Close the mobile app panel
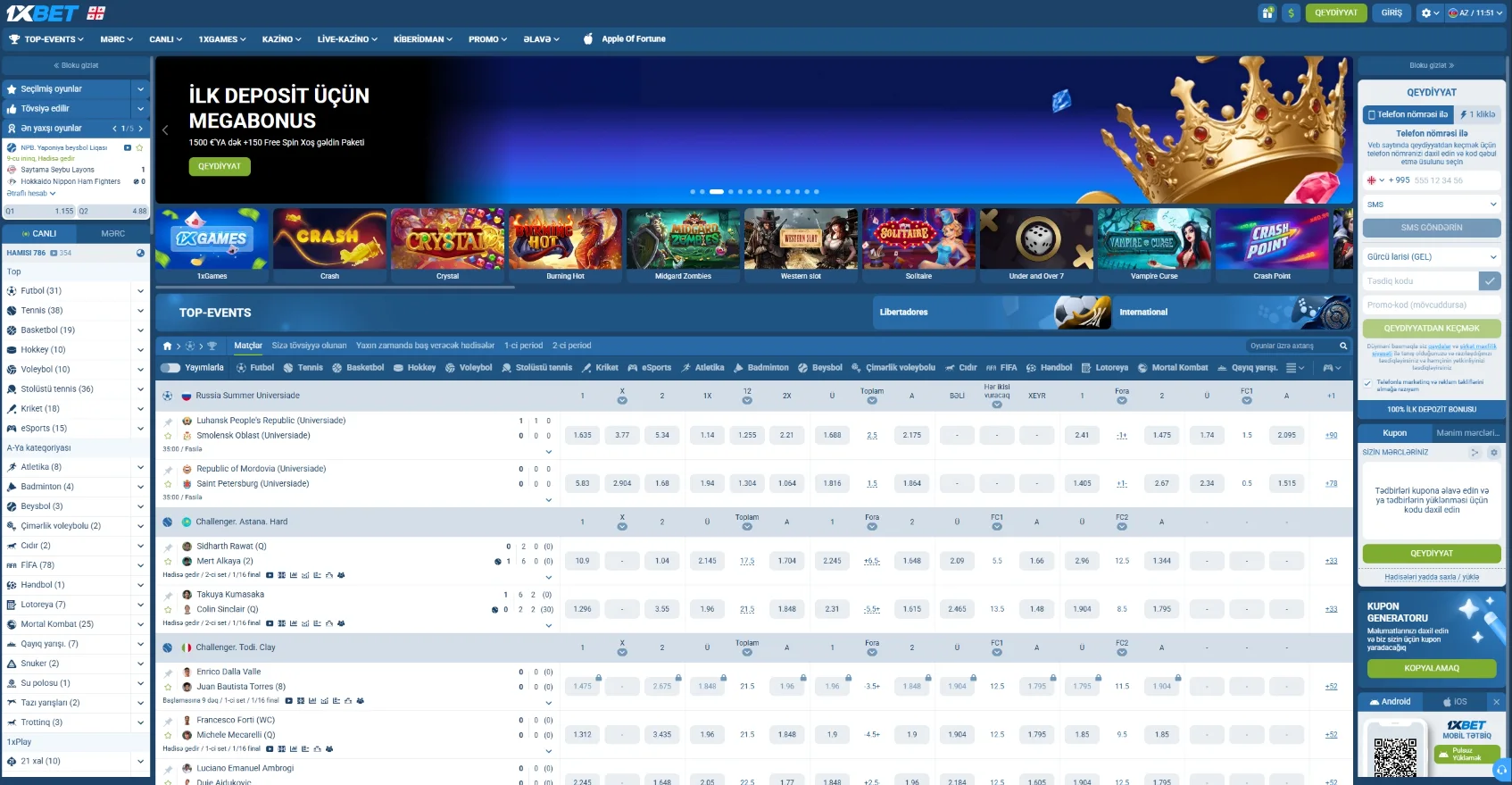Viewport: 1512px width, 785px height. tap(1496, 702)
